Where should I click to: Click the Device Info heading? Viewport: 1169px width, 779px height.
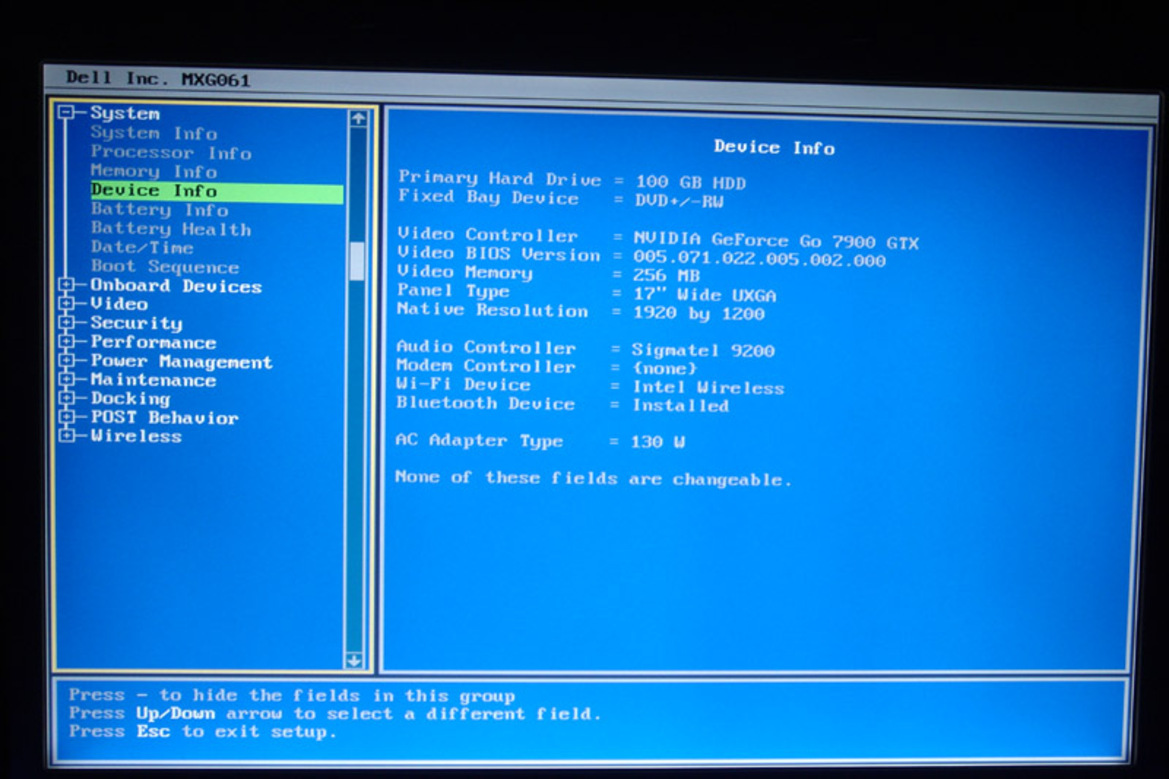click(774, 147)
